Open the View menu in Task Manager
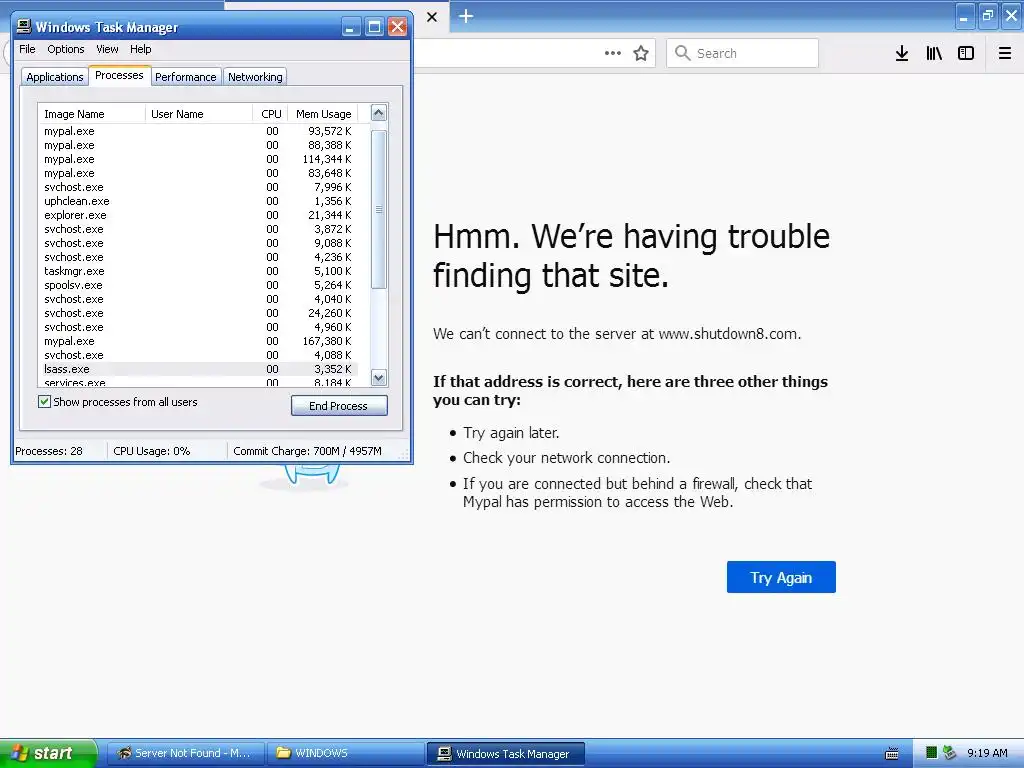Viewport: 1024px width, 768px height. click(107, 49)
